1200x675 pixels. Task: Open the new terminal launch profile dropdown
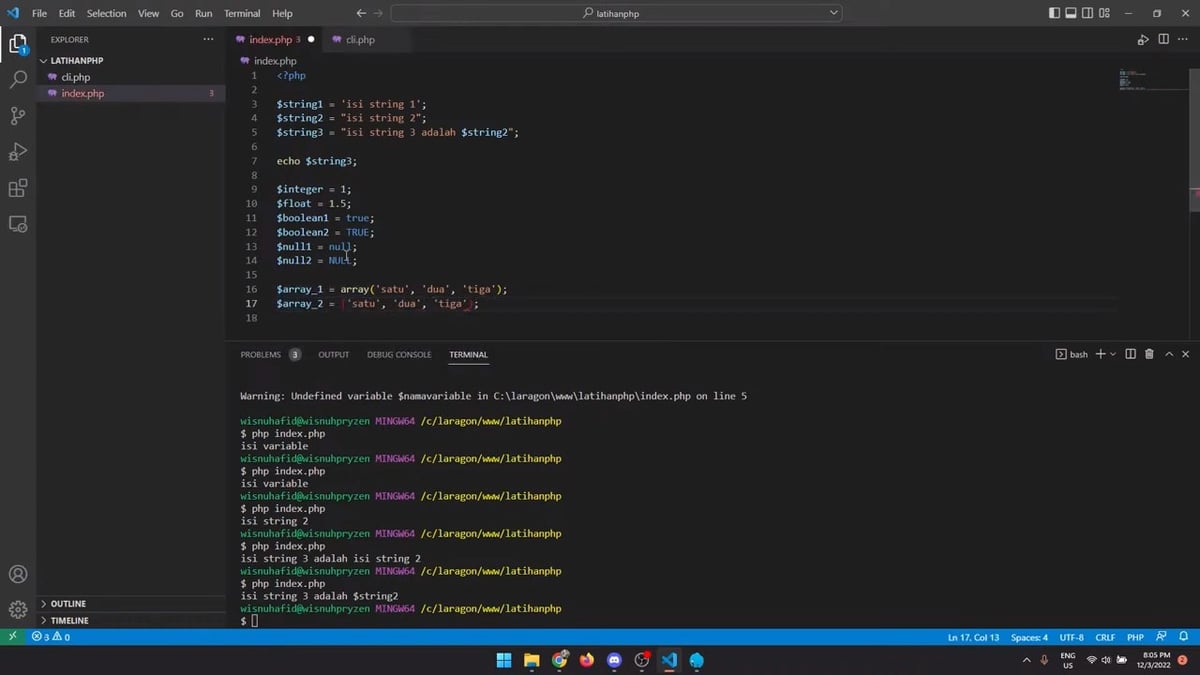pos(1113,354)
